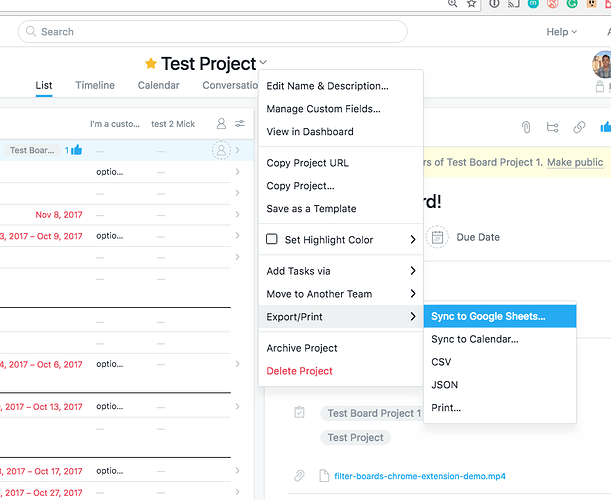Click the Test Project tag in task pane
The height and width of the screenshot is (500, 611).
[x=355, y=438]
